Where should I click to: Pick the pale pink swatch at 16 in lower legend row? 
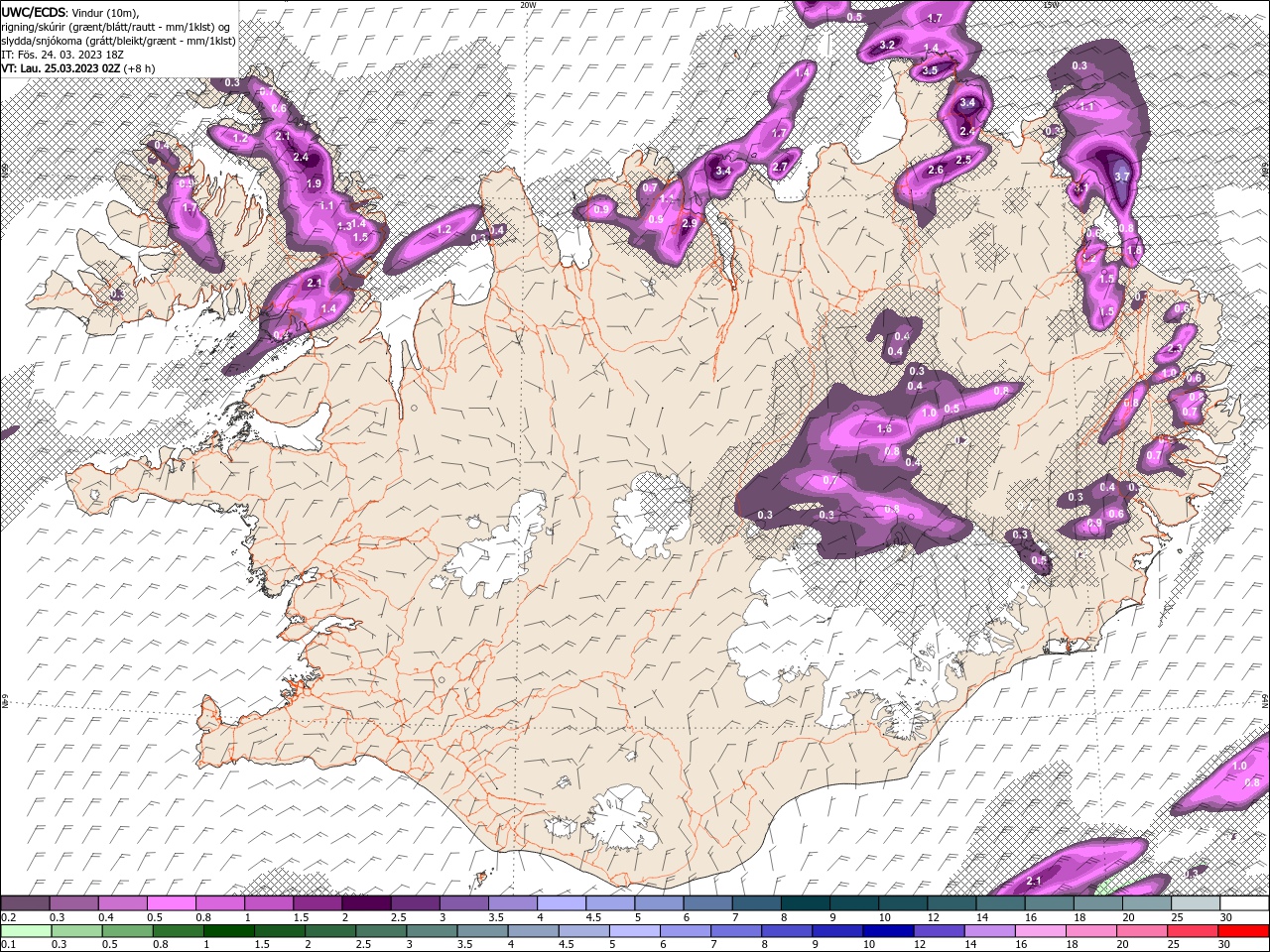[x=1040, y=931]
